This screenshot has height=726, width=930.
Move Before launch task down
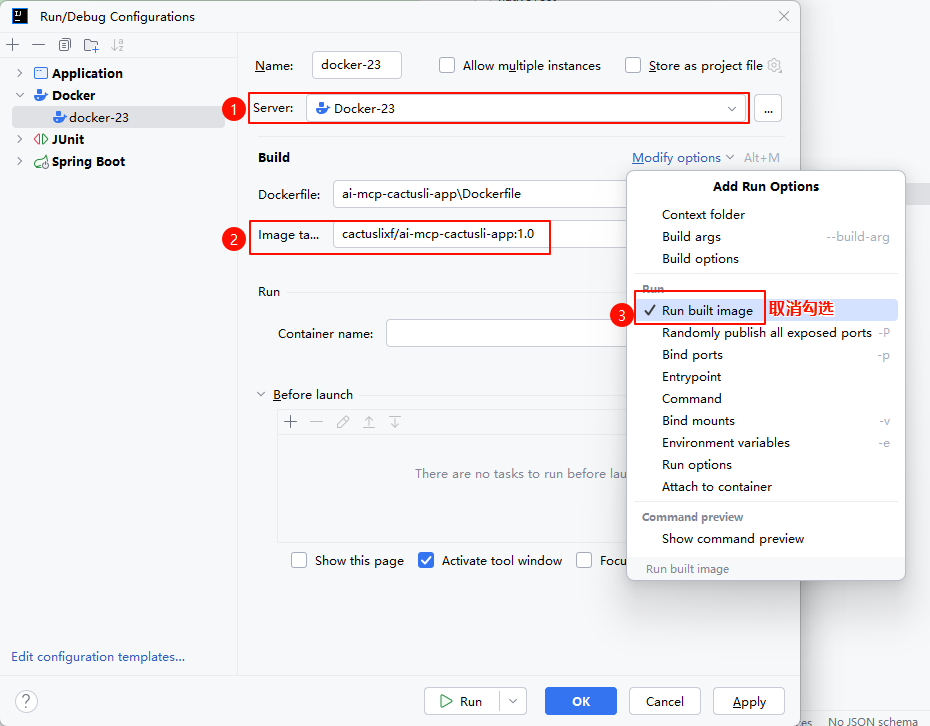click(x=395, y=422)
